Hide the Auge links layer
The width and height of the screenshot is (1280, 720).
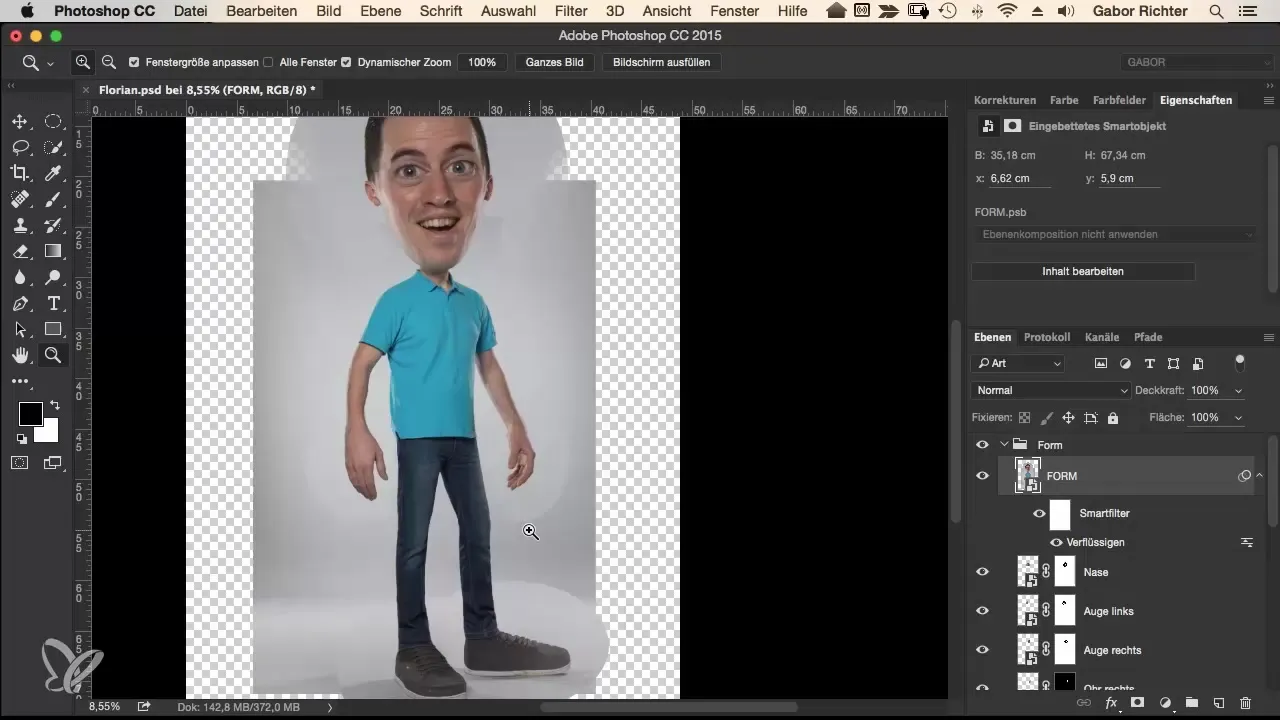(982, 611)
